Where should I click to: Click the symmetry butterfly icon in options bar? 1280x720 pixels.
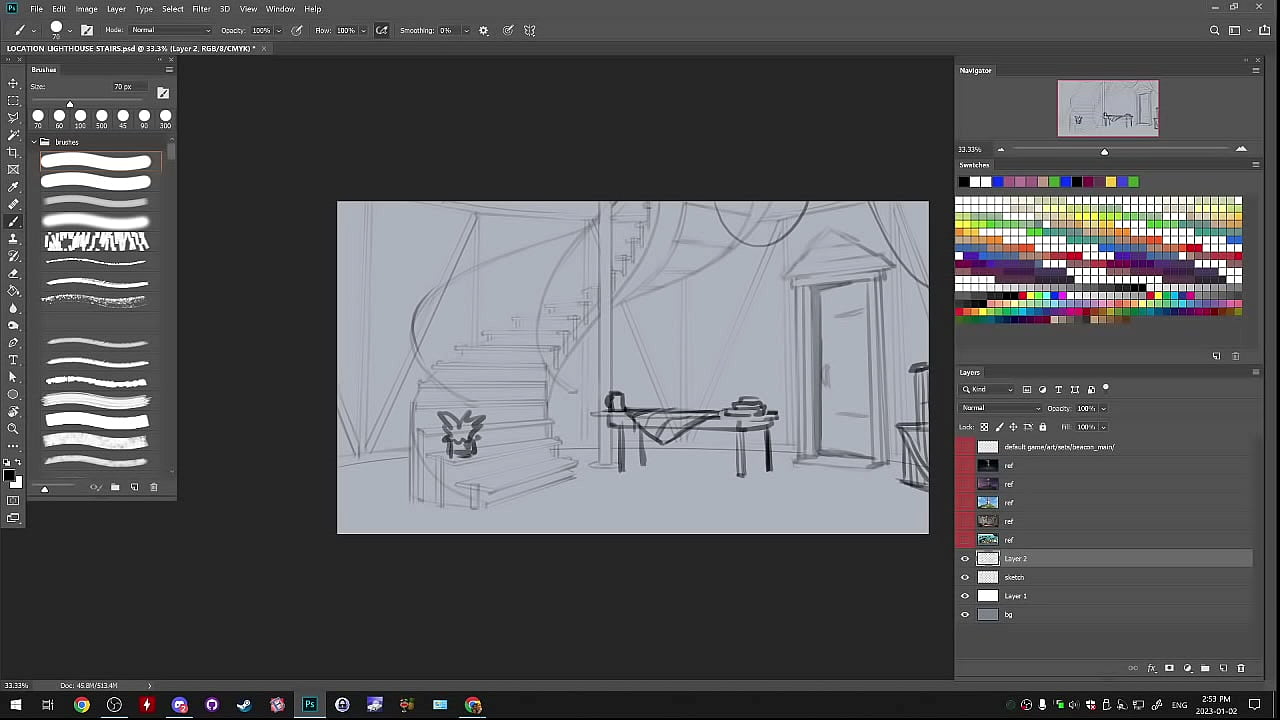[x=530, y=31]
